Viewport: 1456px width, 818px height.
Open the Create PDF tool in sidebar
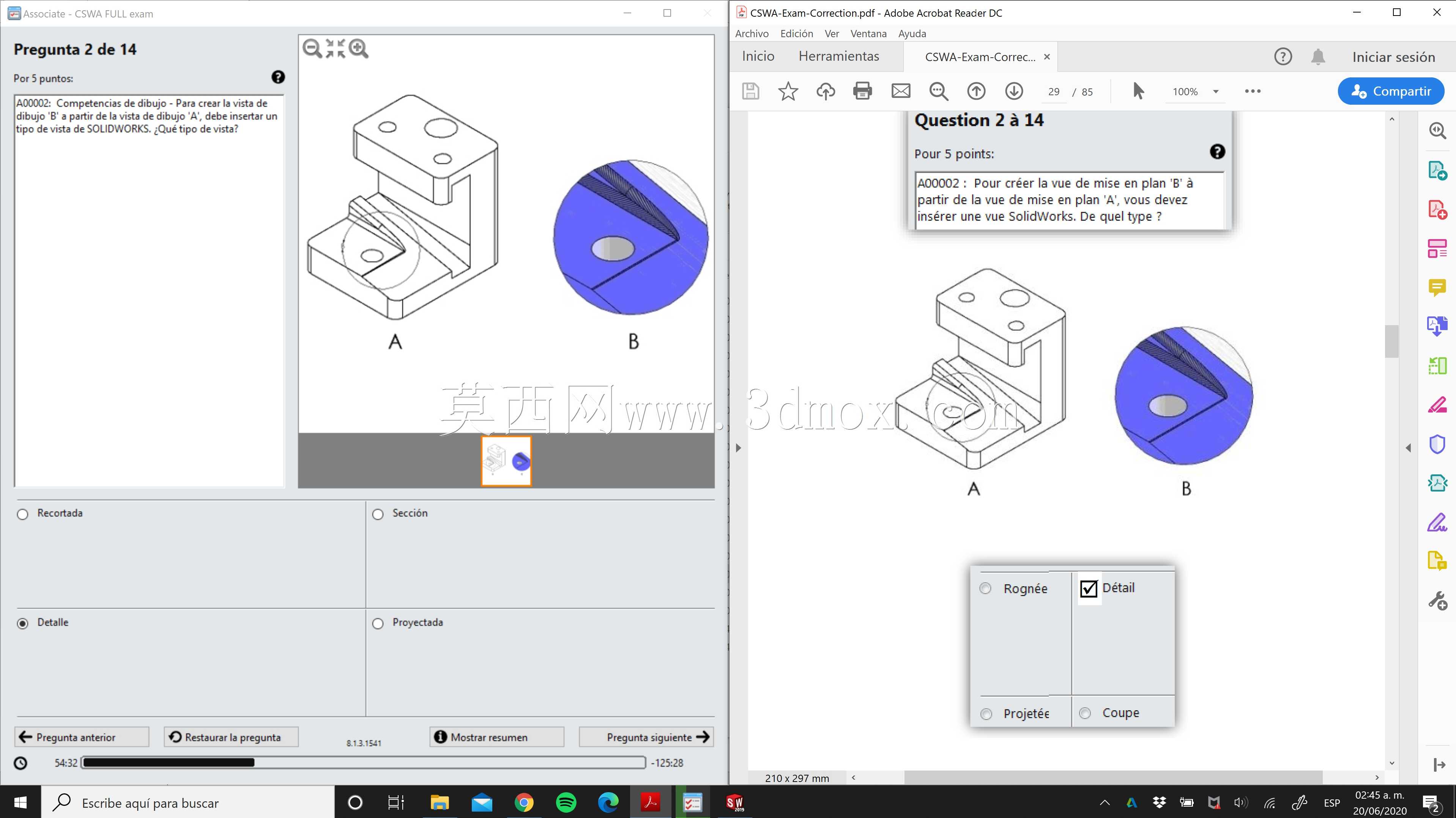(x=1437, y=209)
